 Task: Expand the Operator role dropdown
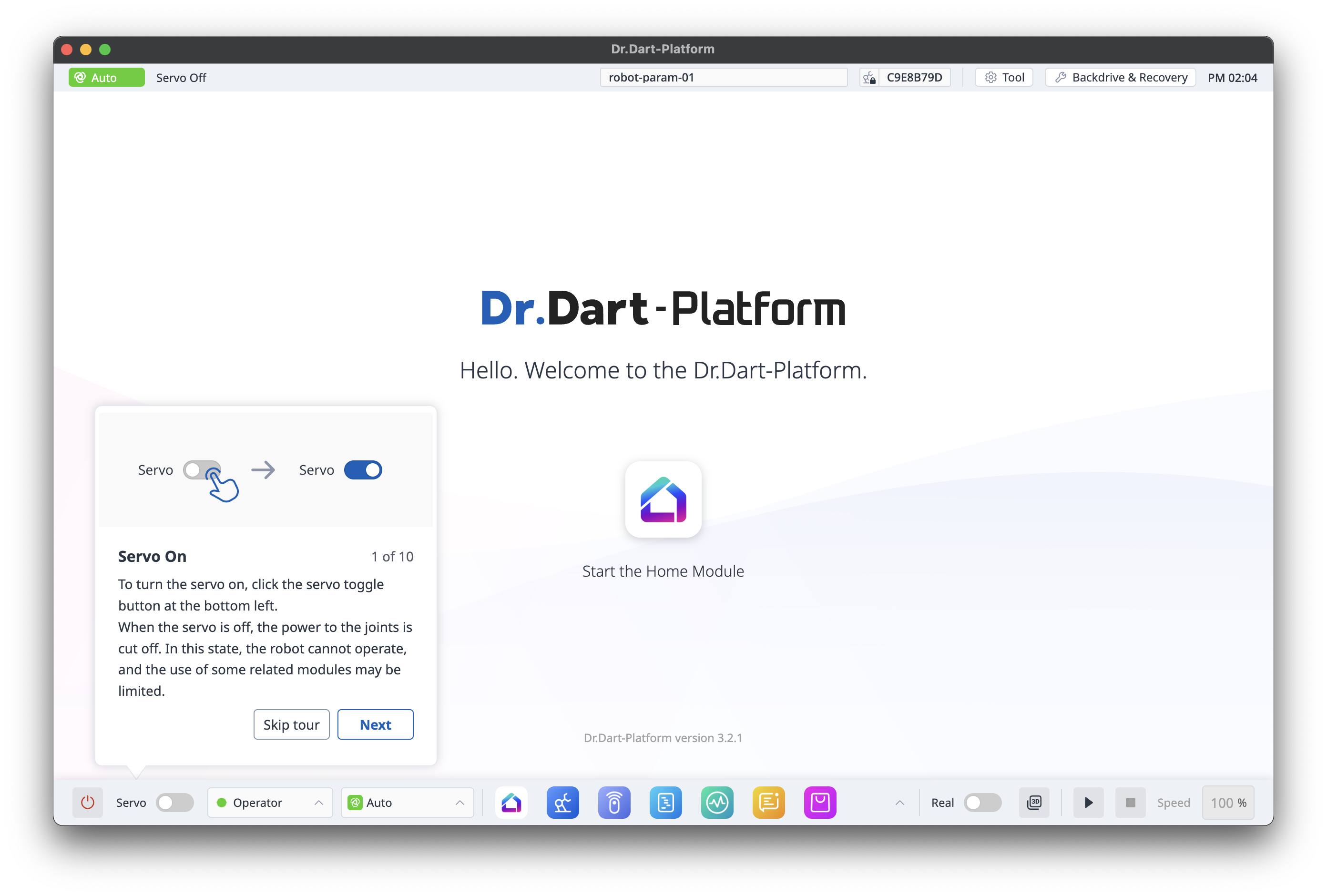pos(270,802)
